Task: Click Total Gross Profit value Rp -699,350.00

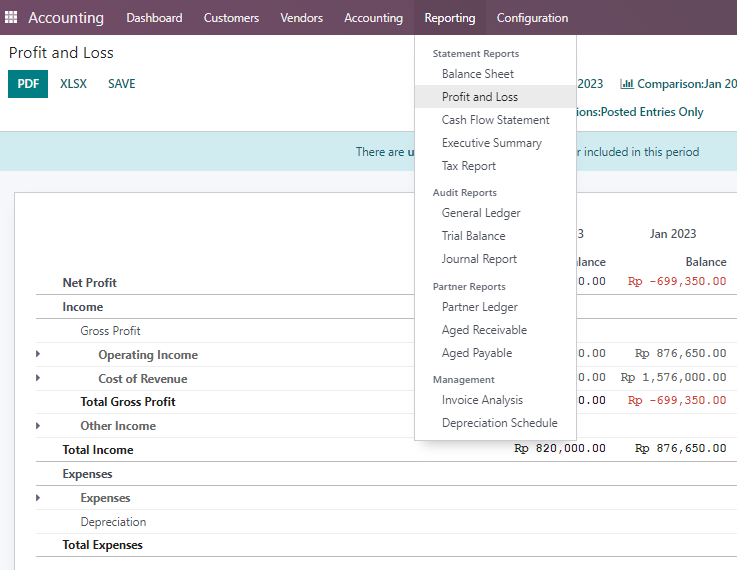Action: pos(677,400)
